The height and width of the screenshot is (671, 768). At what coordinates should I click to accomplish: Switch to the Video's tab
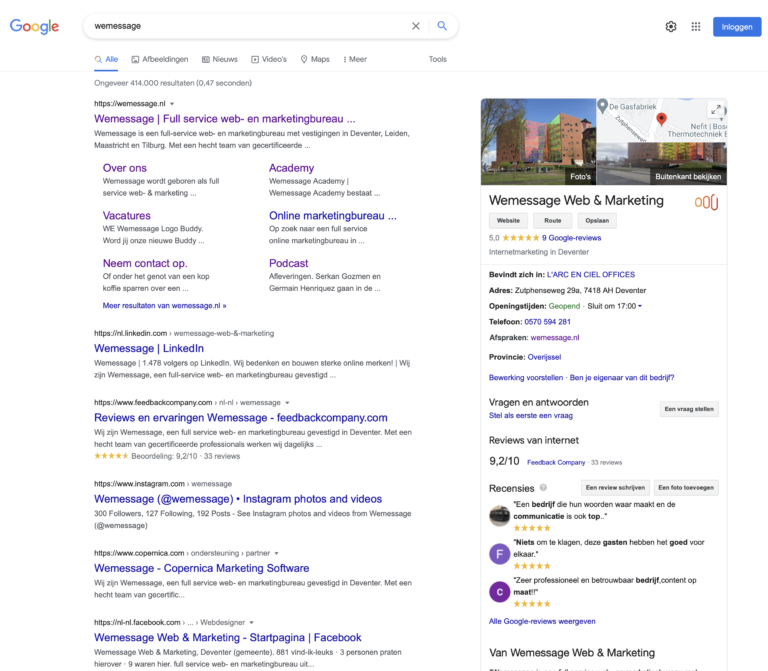point(269,59)
